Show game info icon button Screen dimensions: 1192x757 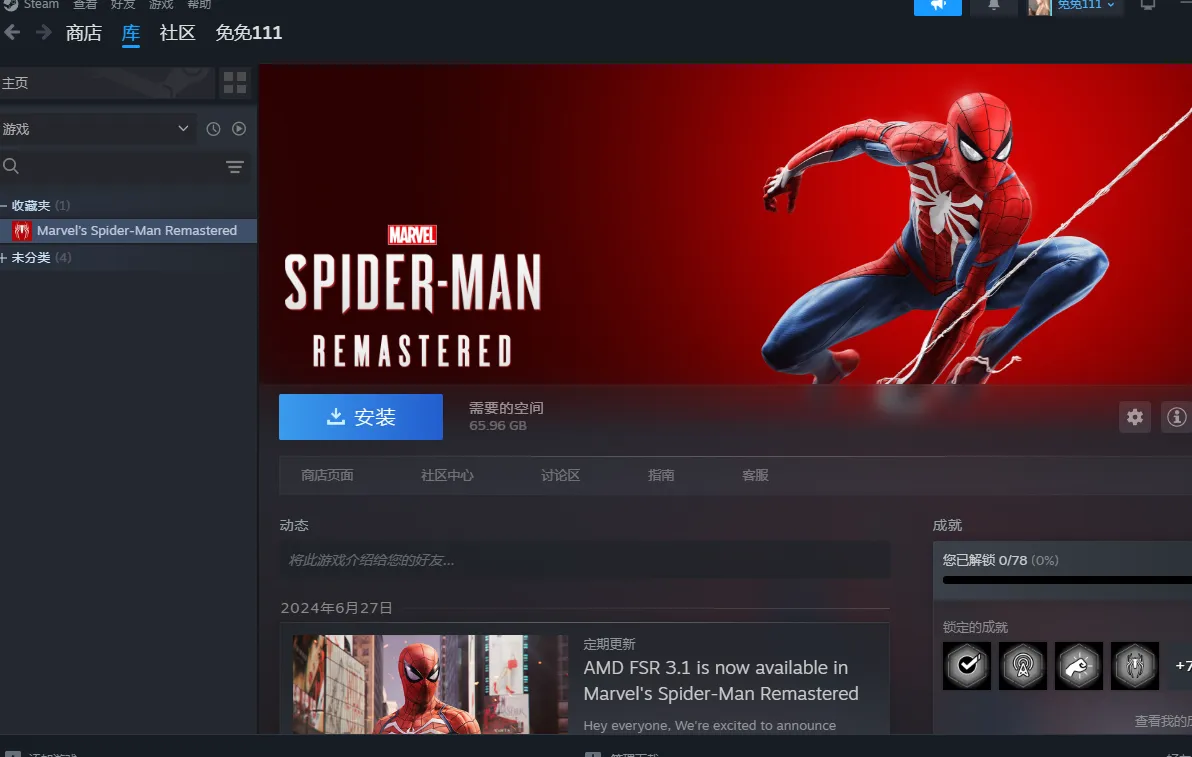point(1177,417)
